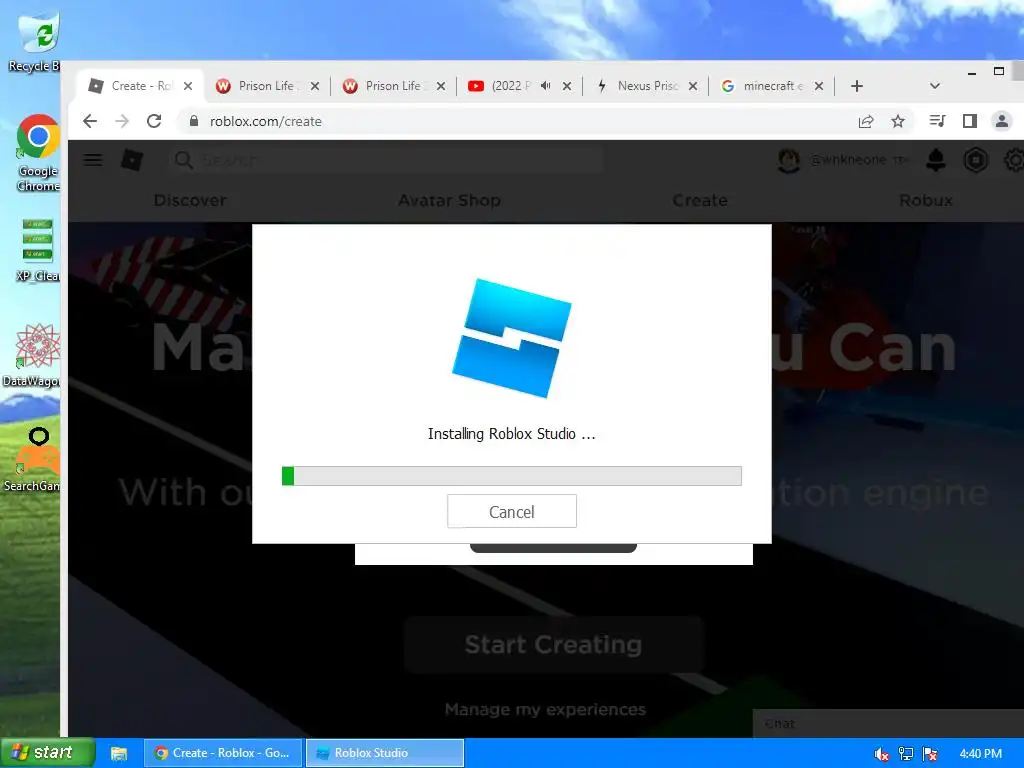Click the 4:40 PM clock
This screenshot has width=1024, height=768.
tap(980, 754)
